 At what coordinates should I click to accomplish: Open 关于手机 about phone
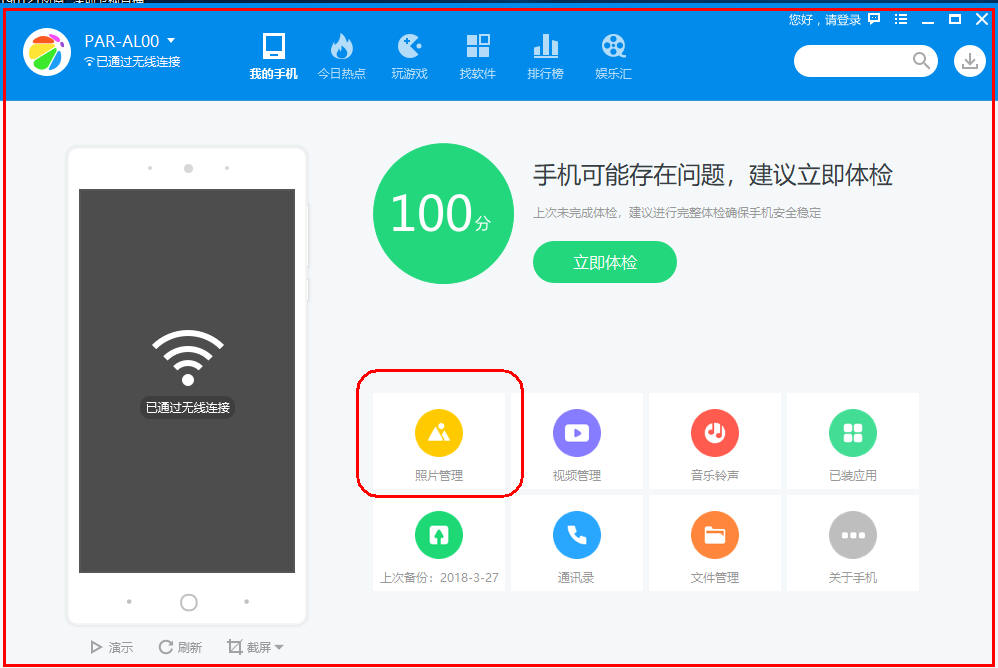point(853,543)
